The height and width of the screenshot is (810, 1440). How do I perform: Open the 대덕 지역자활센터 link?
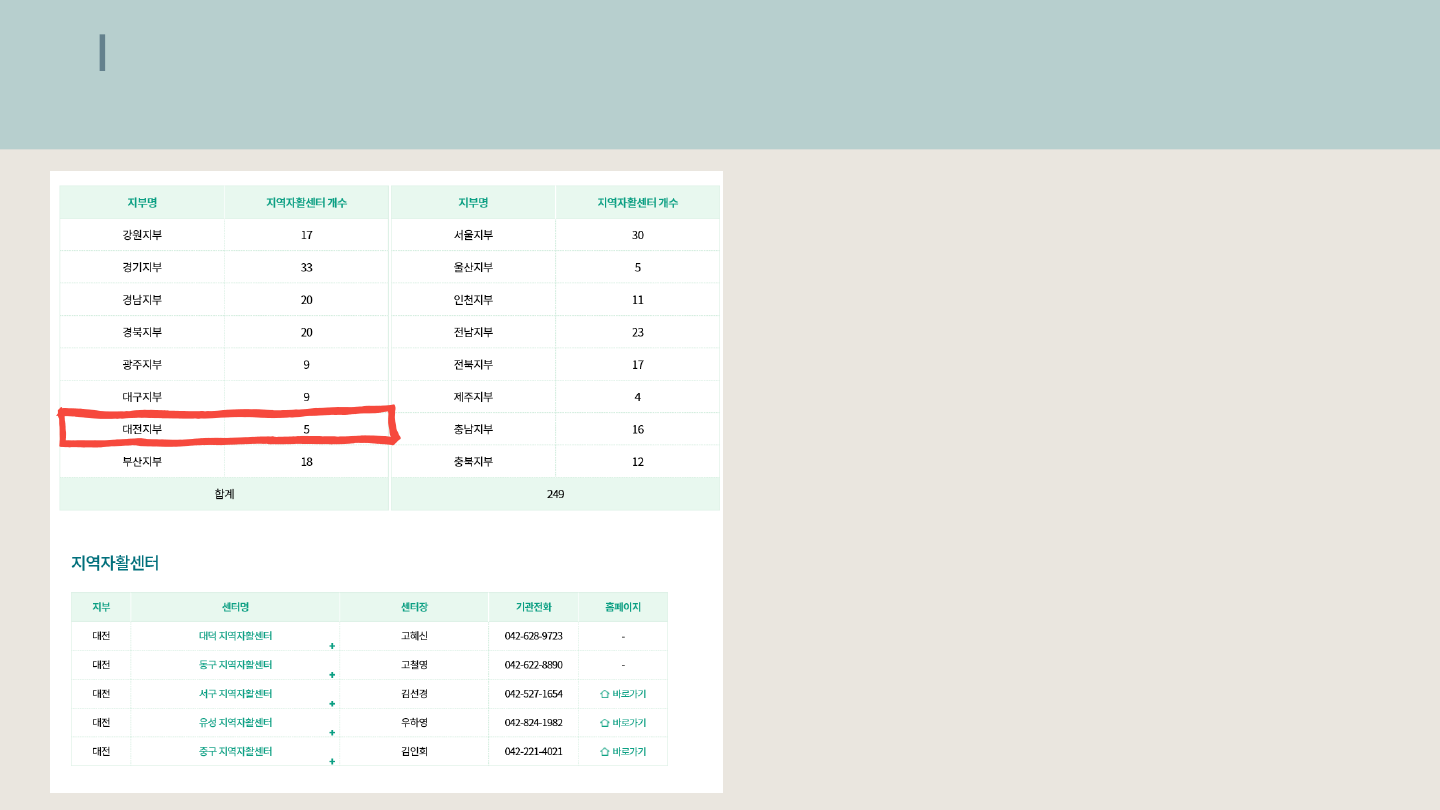tap(235, 636)
